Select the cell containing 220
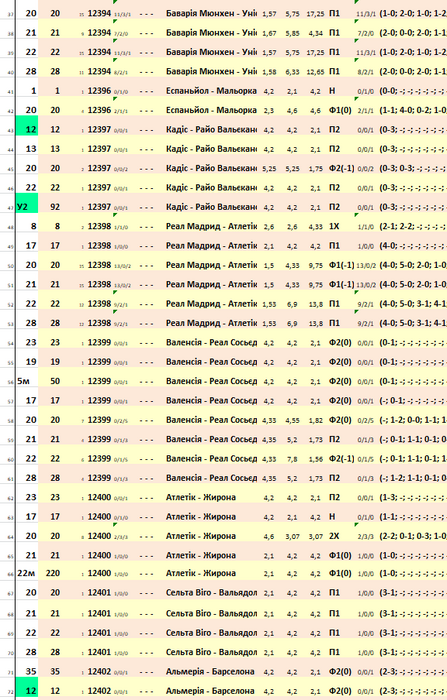 point(55,573)
